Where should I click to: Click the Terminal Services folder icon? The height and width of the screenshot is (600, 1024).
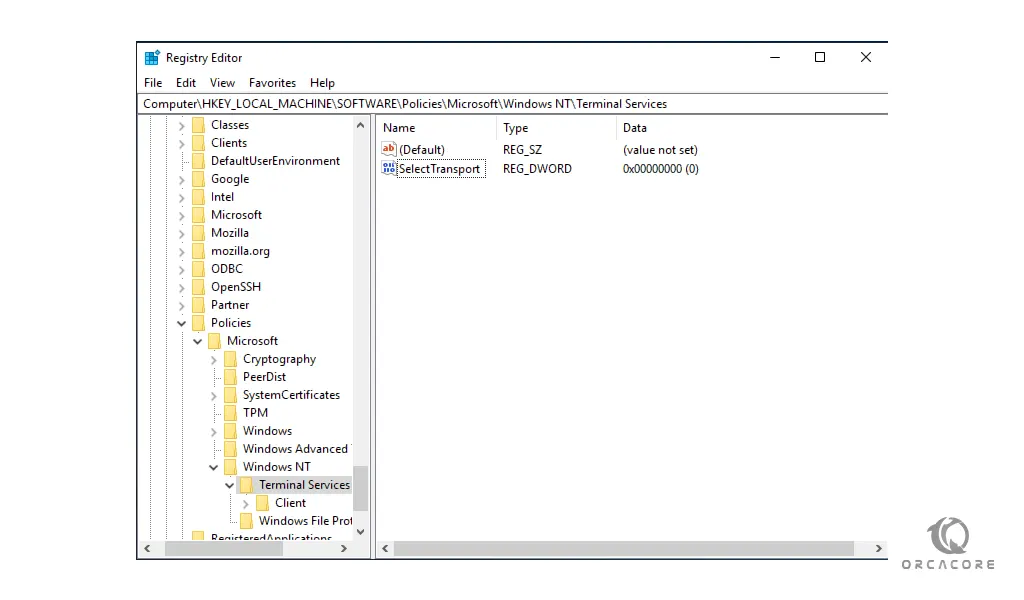coord(246,485)
